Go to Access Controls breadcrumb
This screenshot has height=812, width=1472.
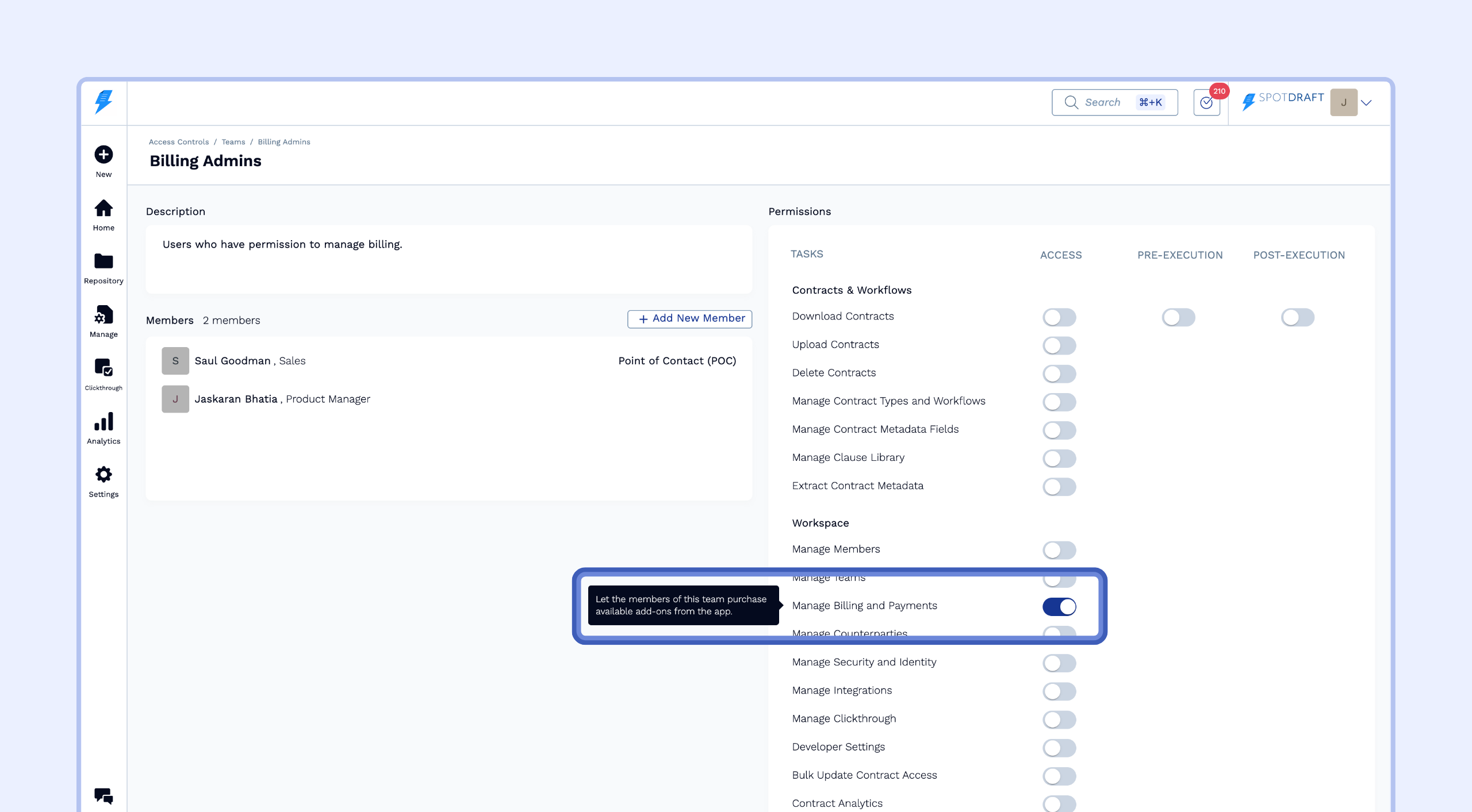(178, 142)
